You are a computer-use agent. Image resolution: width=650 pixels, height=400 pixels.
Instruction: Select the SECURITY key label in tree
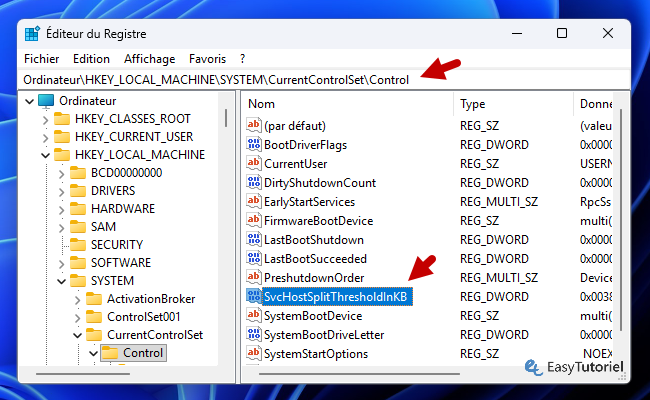click(x=117, y=245)
